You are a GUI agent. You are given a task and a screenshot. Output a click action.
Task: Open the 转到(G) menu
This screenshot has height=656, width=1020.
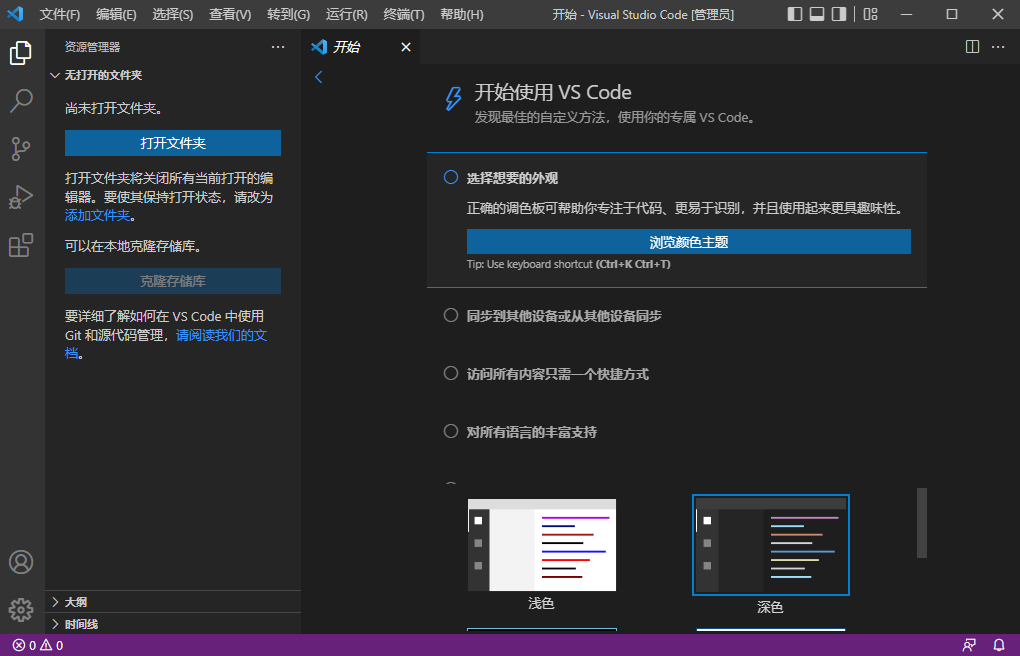coord(288,14)
